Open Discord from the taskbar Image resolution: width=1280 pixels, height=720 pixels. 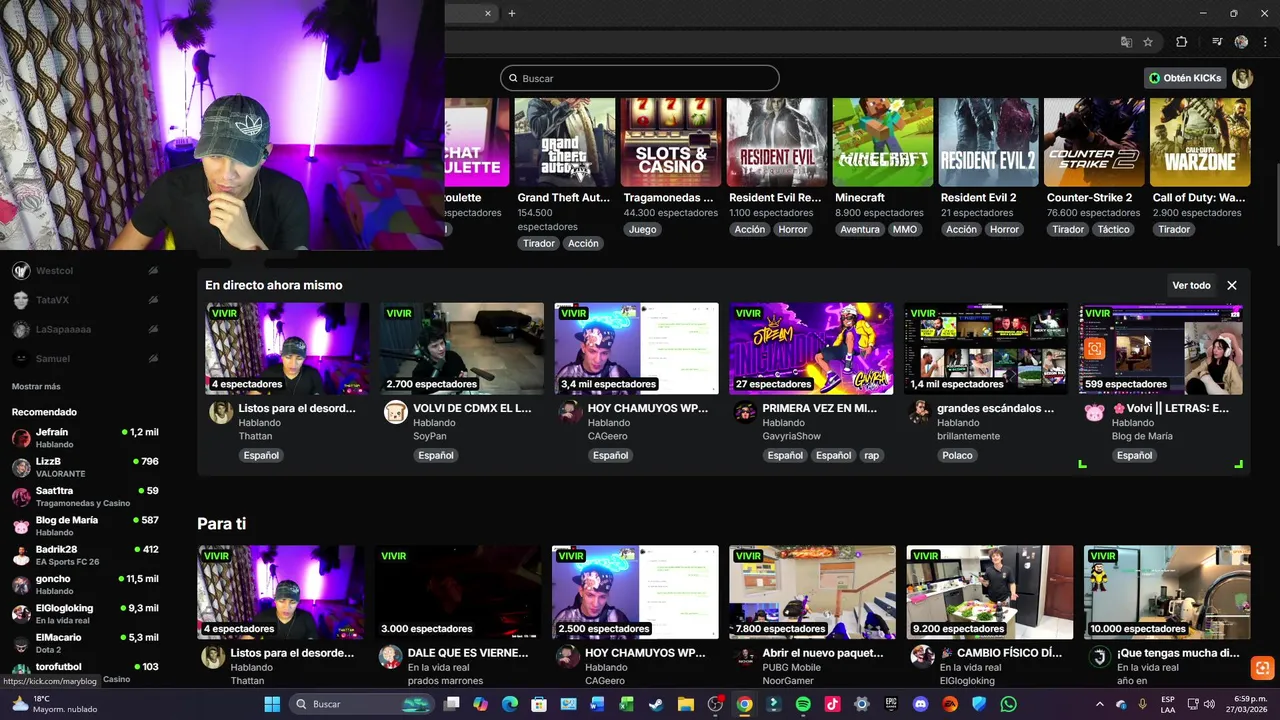coord(920,704)
